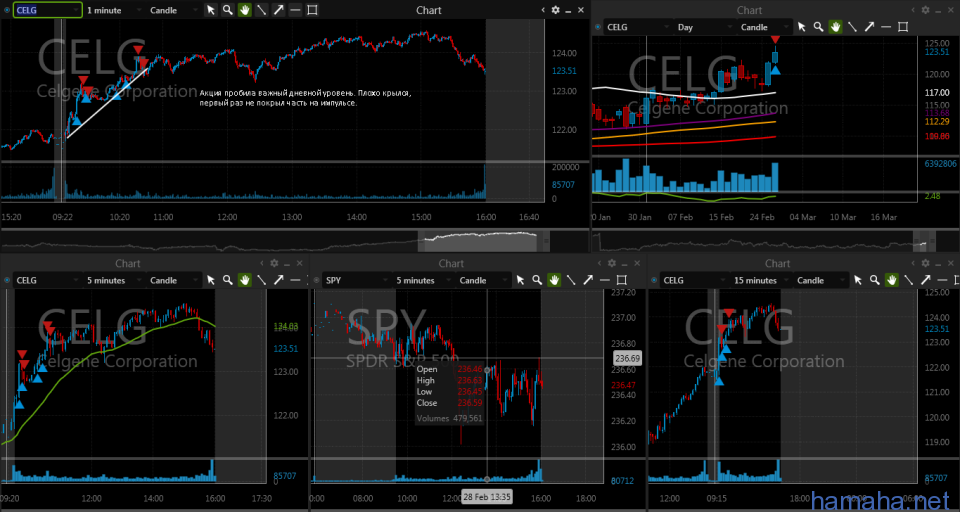The image size is (960, 512).
Task: Activate the zoom magnifier in CELG 5 minutes chart
Action: pyautogui.click(x=227, y=280)
